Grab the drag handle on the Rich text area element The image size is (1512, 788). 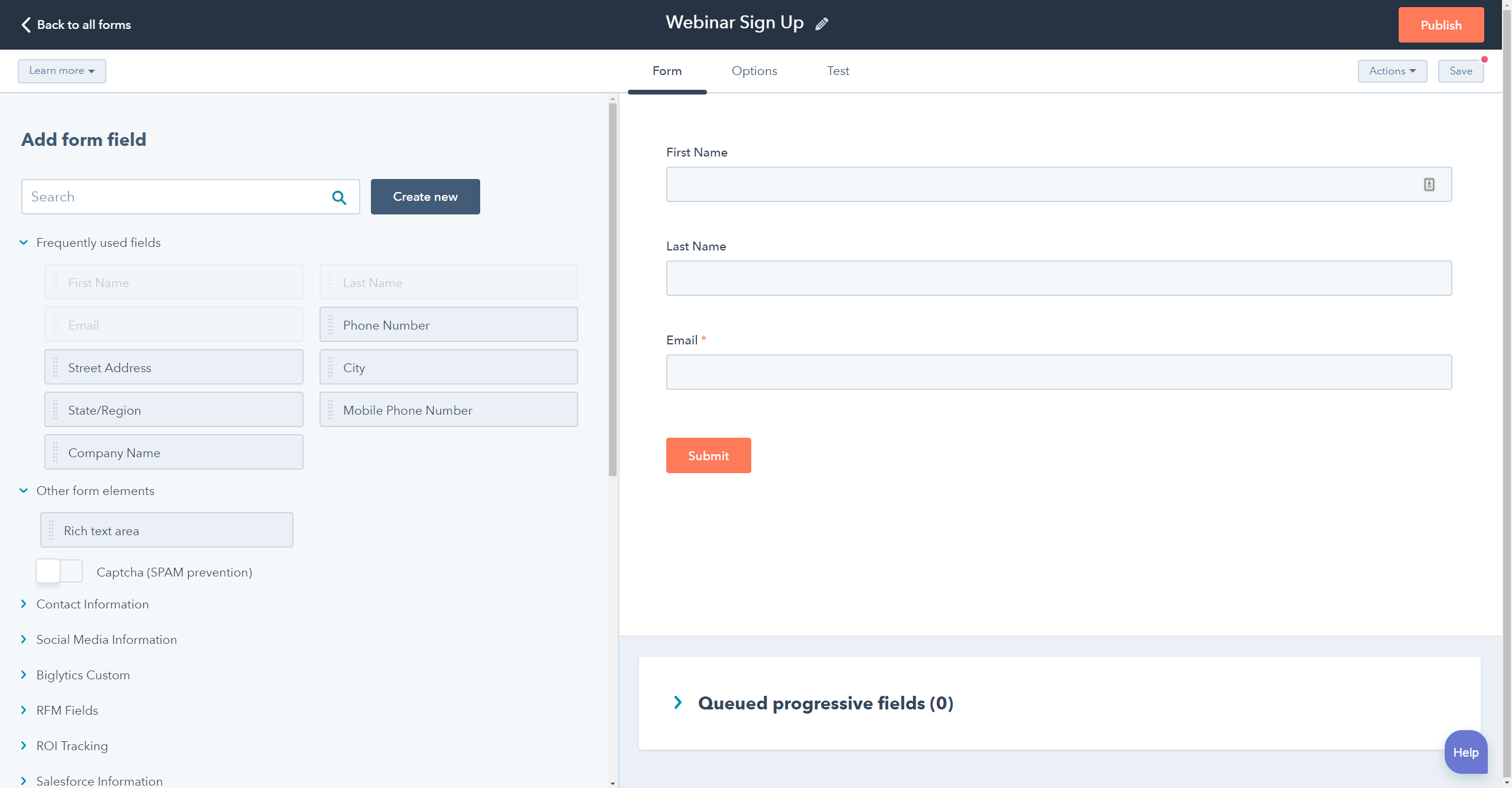click(x=52, y=530)
